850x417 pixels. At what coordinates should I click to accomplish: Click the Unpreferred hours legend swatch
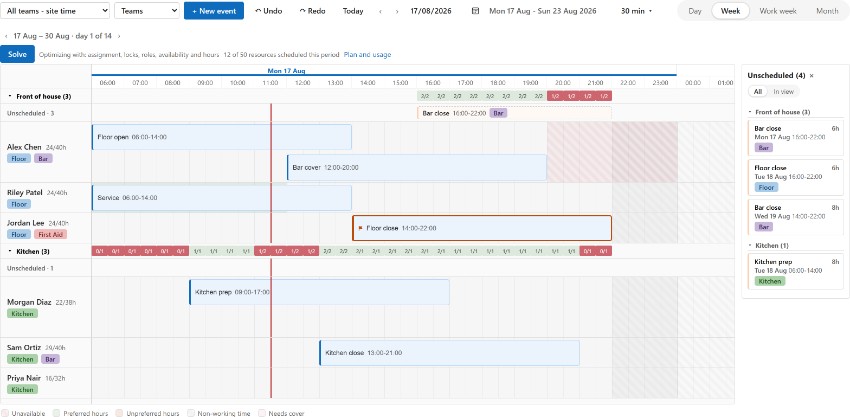(x=120, y=413)
